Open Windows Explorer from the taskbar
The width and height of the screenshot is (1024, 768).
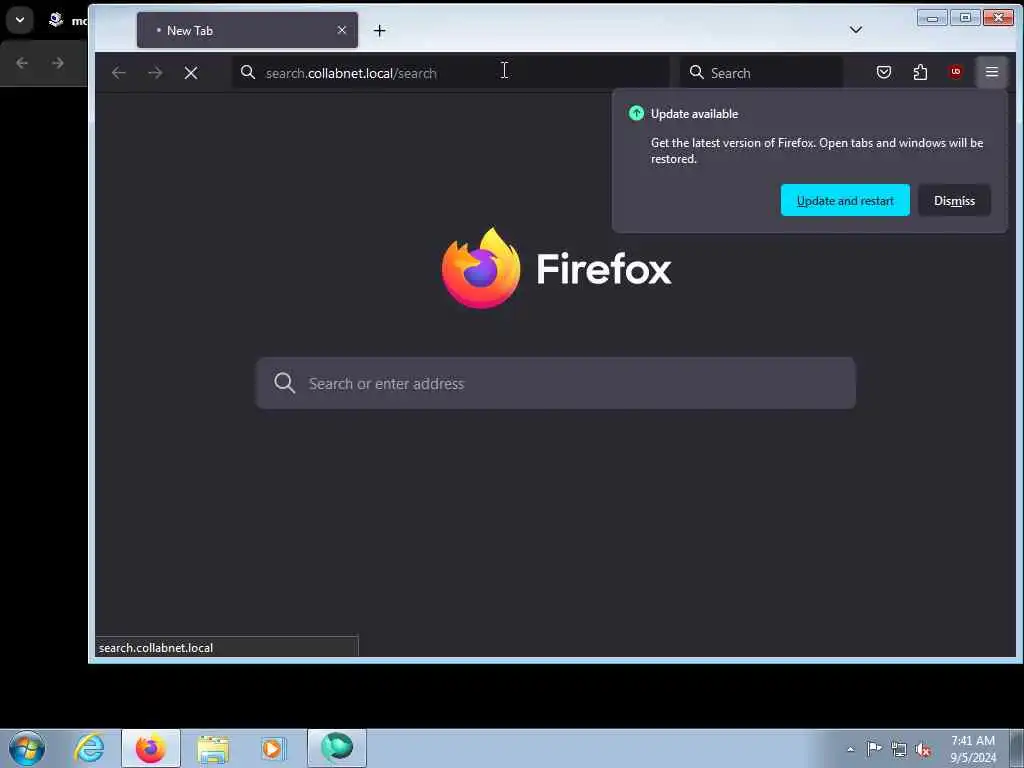pos(213,748)
